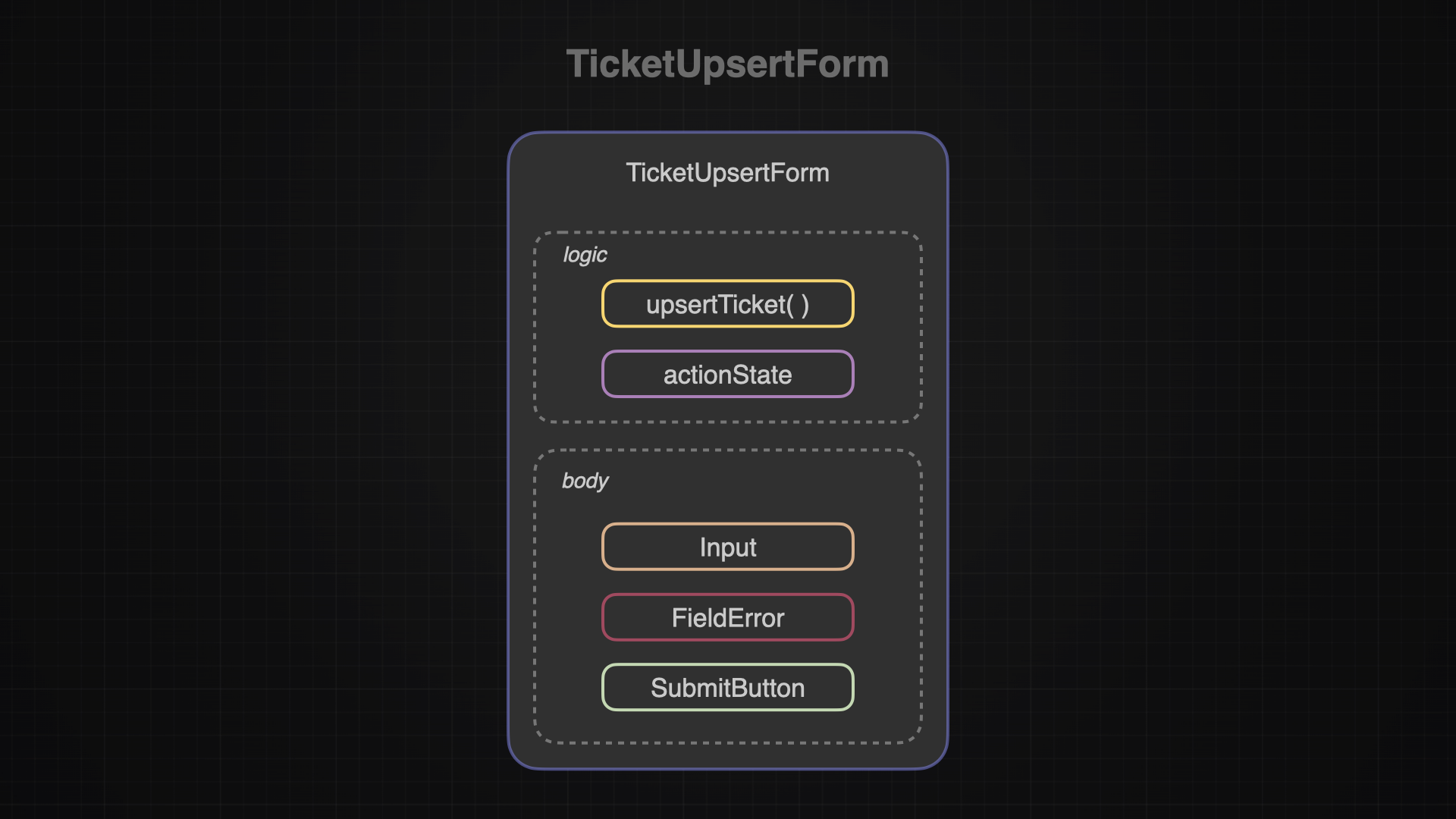Image resolution: width=1456 pixels, height=819 pixels.
Task: Select the purple actionState node
Action: pos(726,374)
